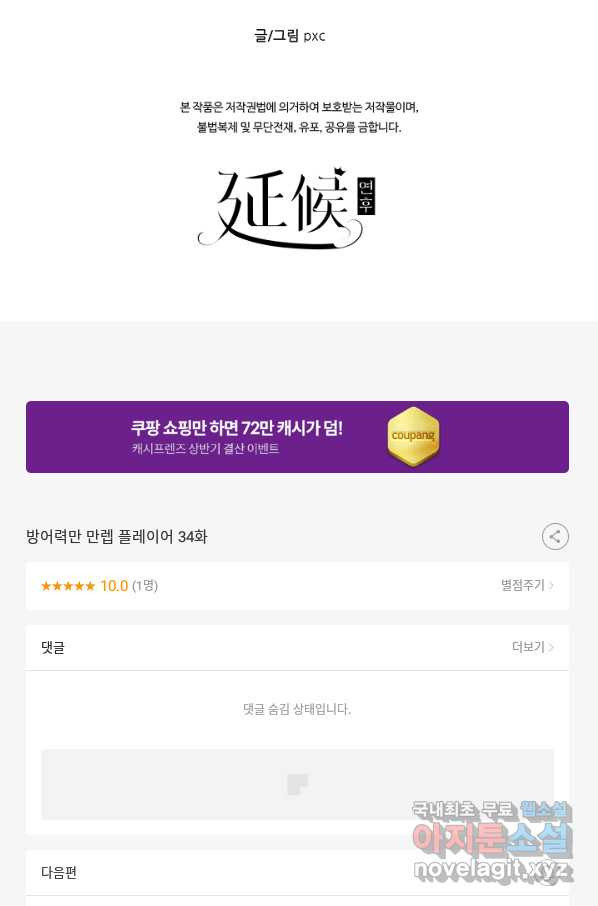Click the 延候 studio logo
The image size is (598, 906).
[287, 209]
